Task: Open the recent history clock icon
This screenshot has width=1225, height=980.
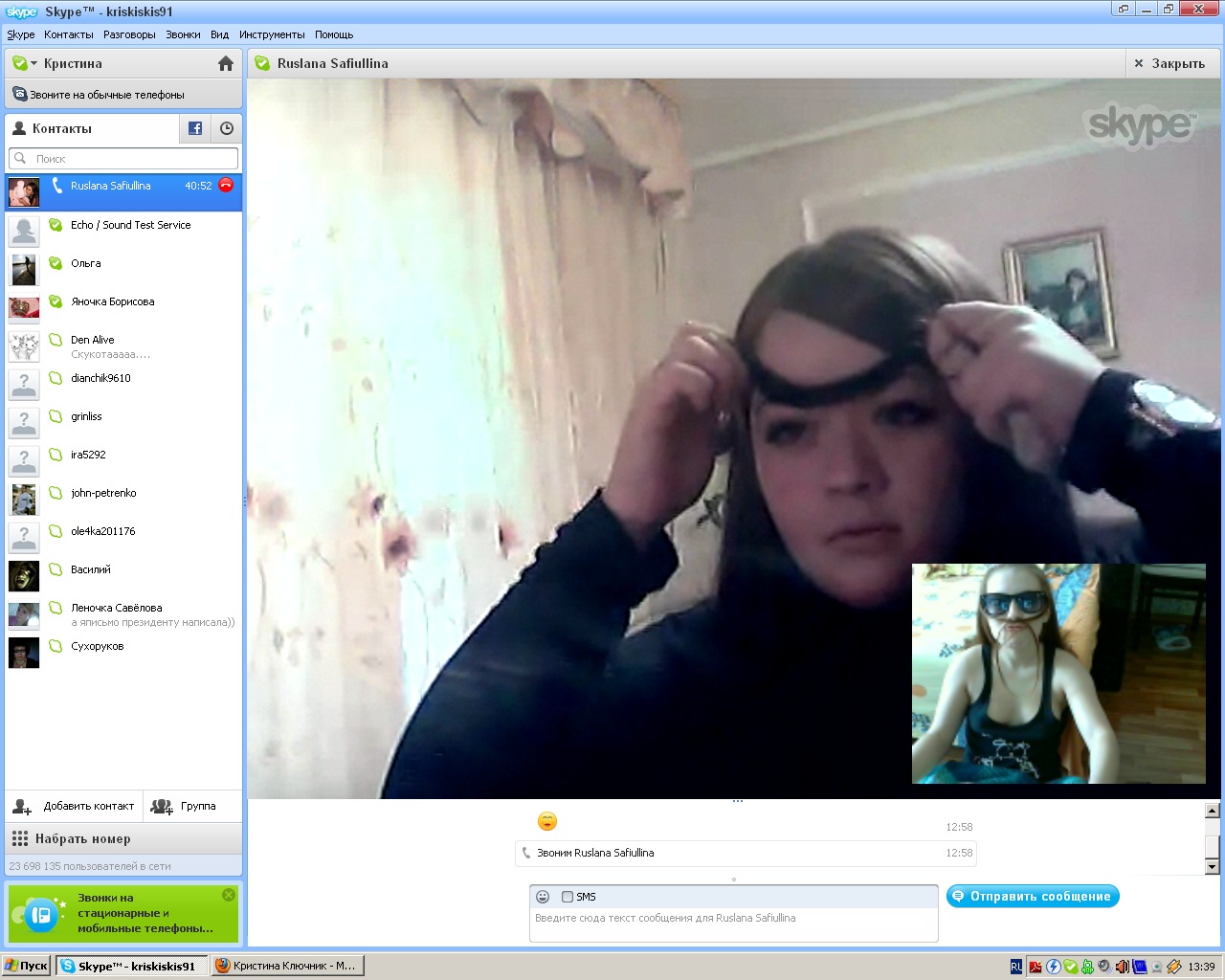Action: (x=227, y=128)
